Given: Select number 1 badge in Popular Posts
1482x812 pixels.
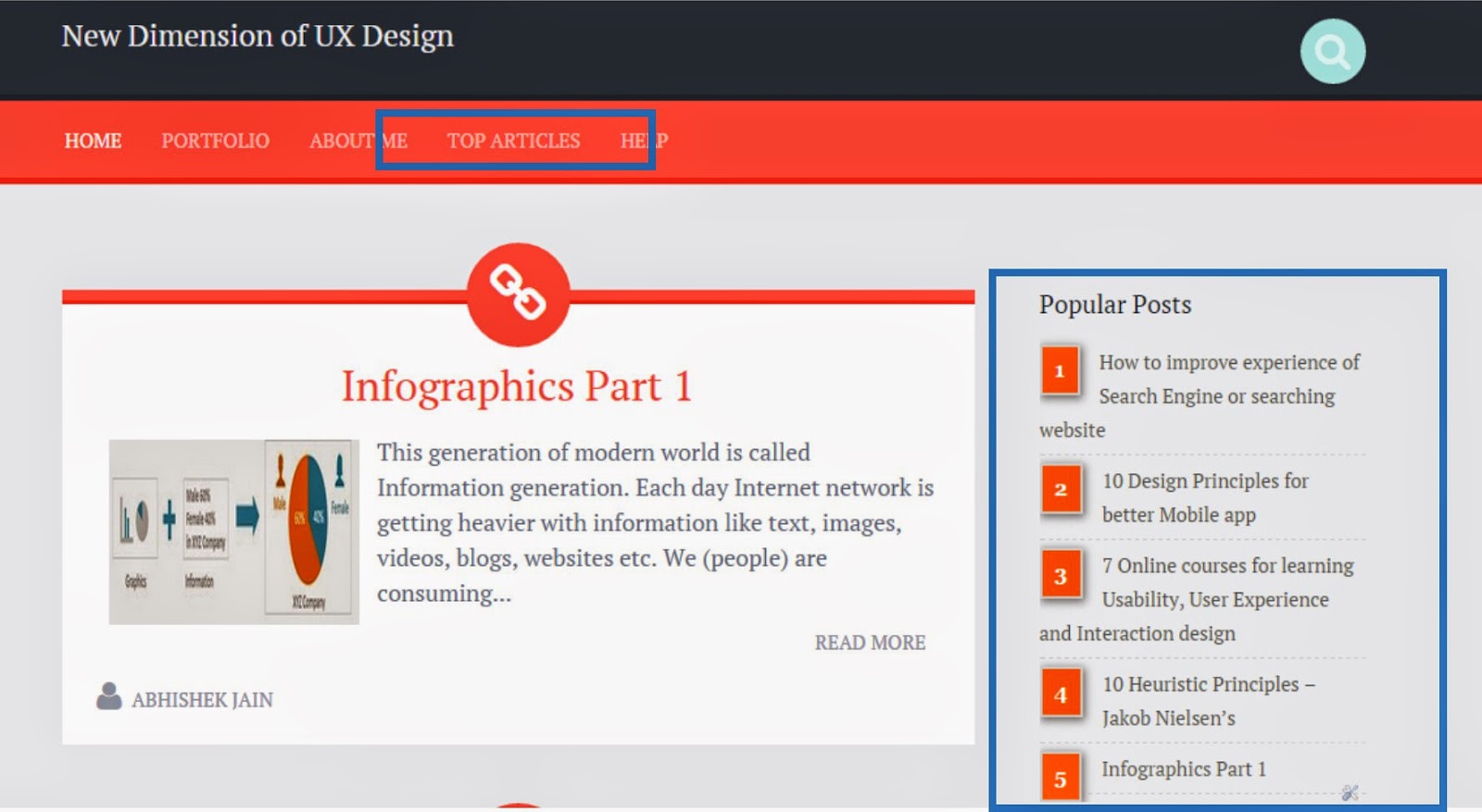Looking at the screenshot, I should click(1061, 370).
